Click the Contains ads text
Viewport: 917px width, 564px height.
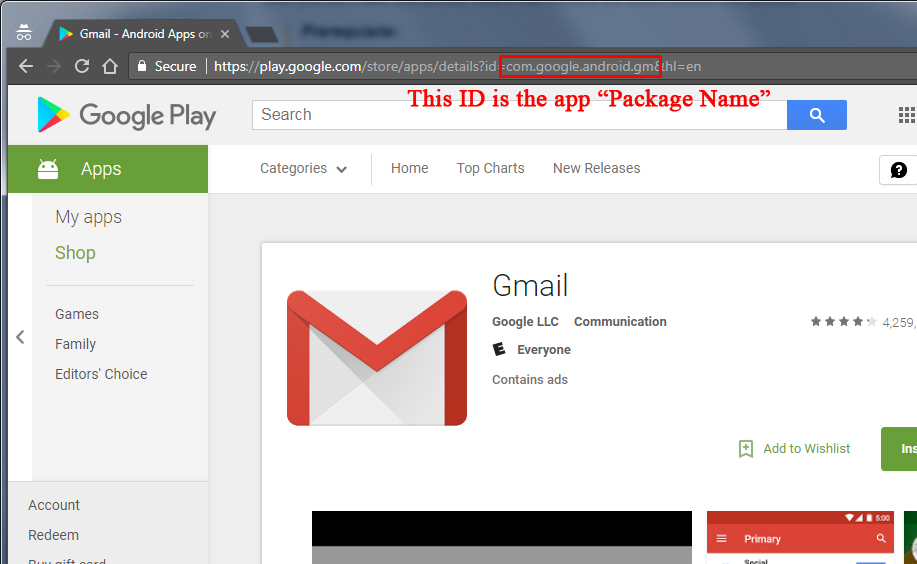[x=530, y=380]
